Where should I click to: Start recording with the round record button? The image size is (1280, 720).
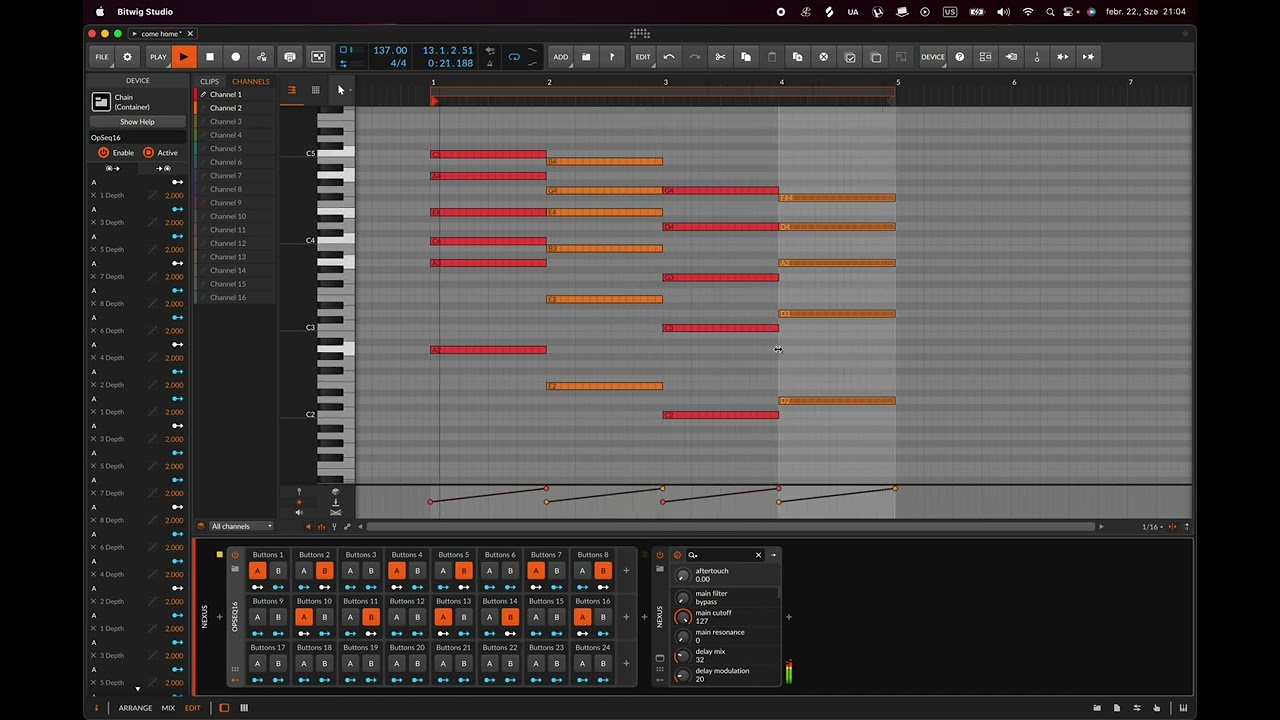(x=236, y=57)
